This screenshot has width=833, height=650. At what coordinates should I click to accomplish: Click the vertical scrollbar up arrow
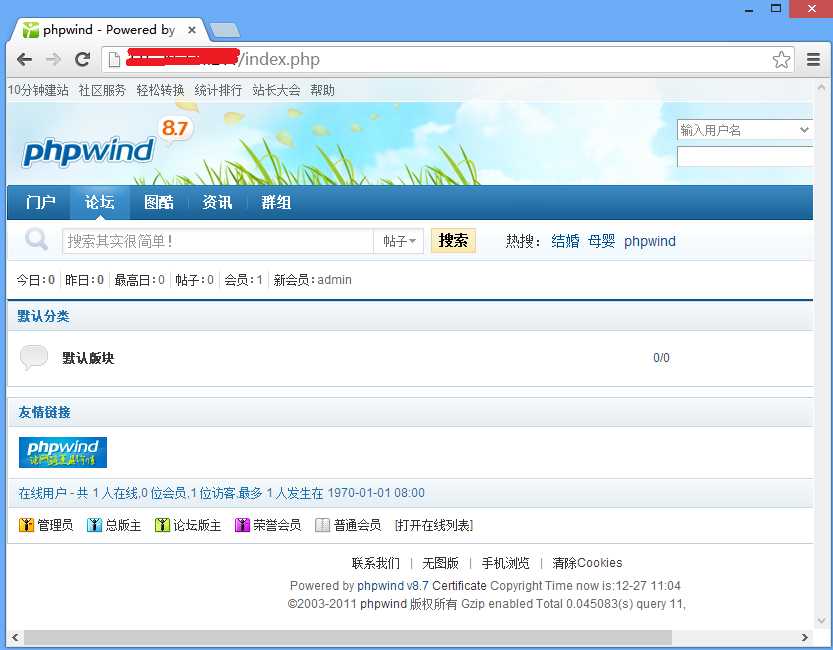(821, 87)
